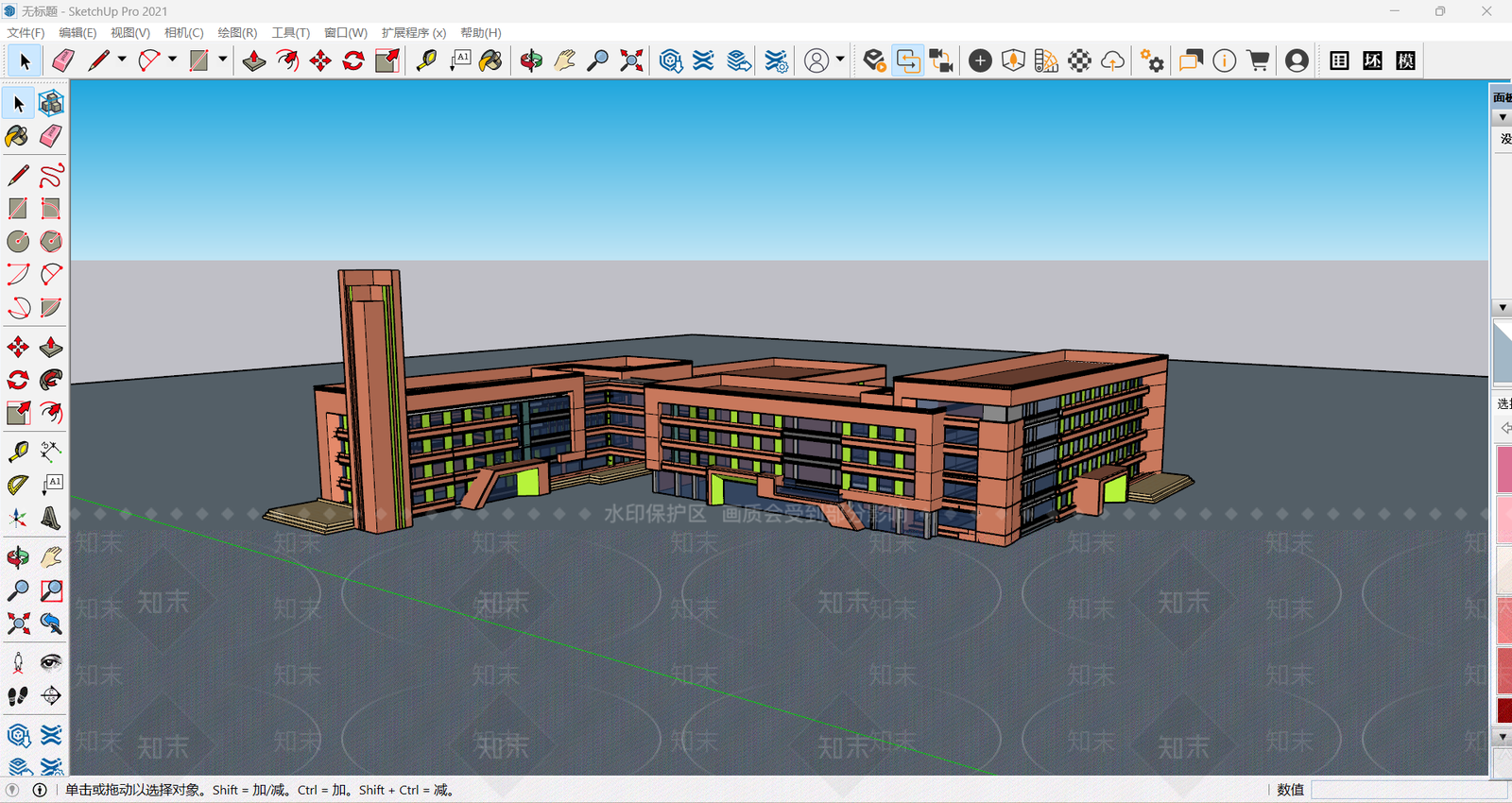Image resolution: width=1512 pixels, height=803 pixels.
Task: Click the 坯 button in top toolbar
Action: tap(1372, 60)
